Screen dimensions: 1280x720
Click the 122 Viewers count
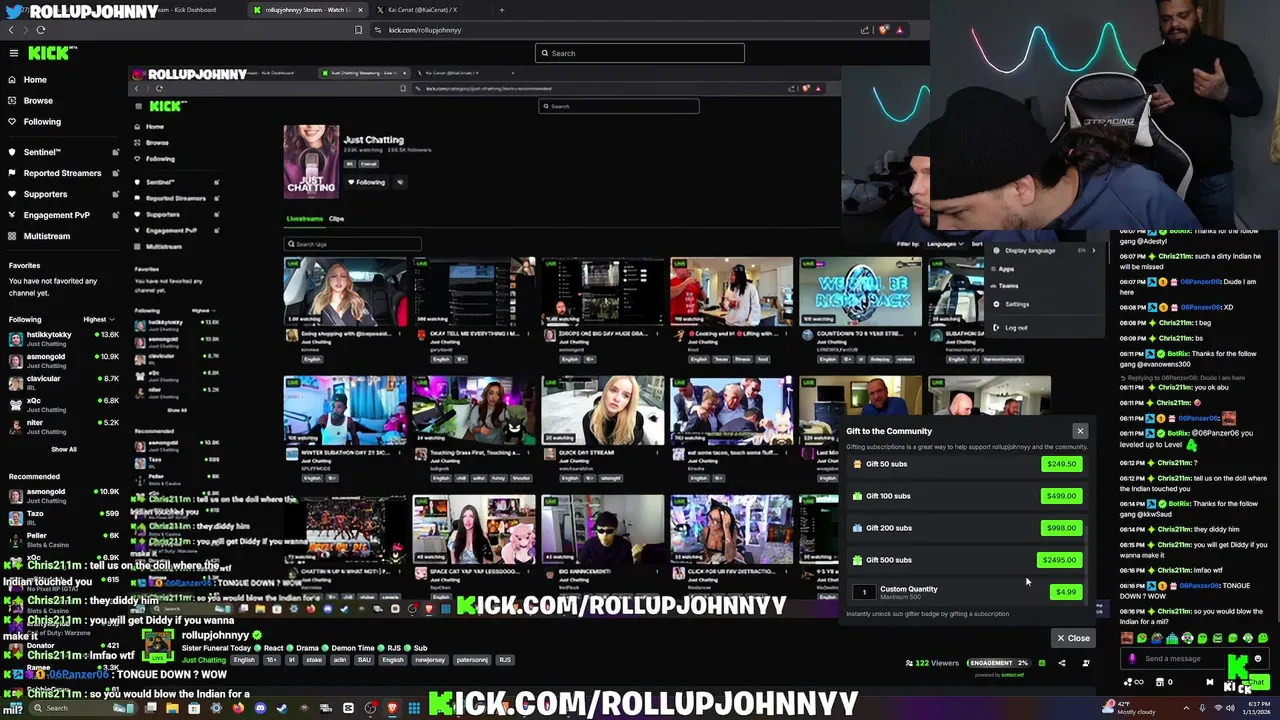tap(931, 663)
